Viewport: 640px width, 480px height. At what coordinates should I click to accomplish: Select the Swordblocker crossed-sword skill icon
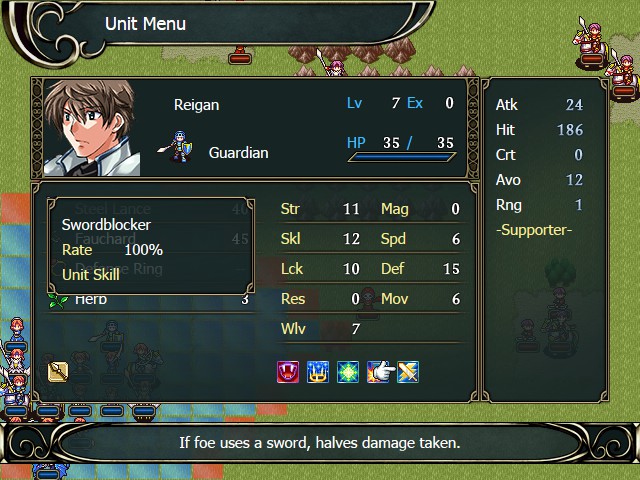[408, 372]
